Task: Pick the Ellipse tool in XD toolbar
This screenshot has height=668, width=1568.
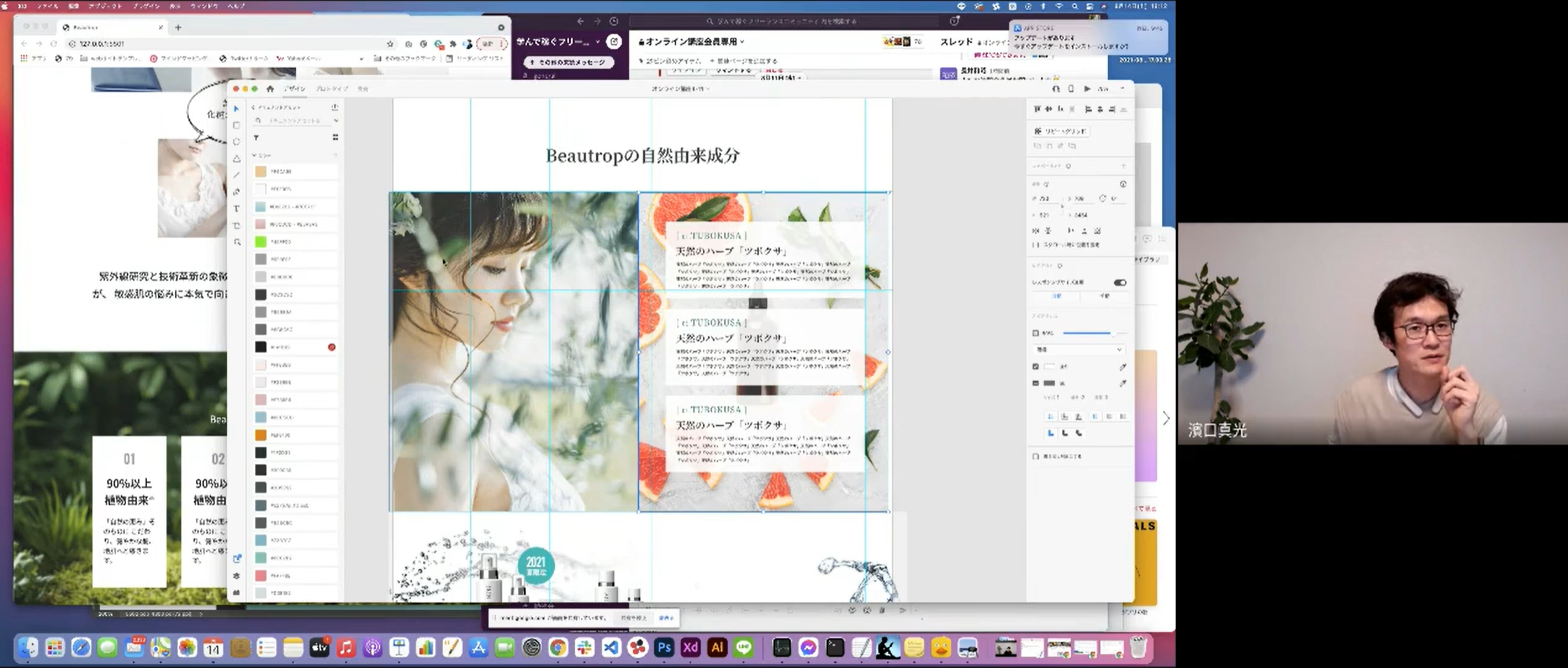Action: click(x=237, y=142)
